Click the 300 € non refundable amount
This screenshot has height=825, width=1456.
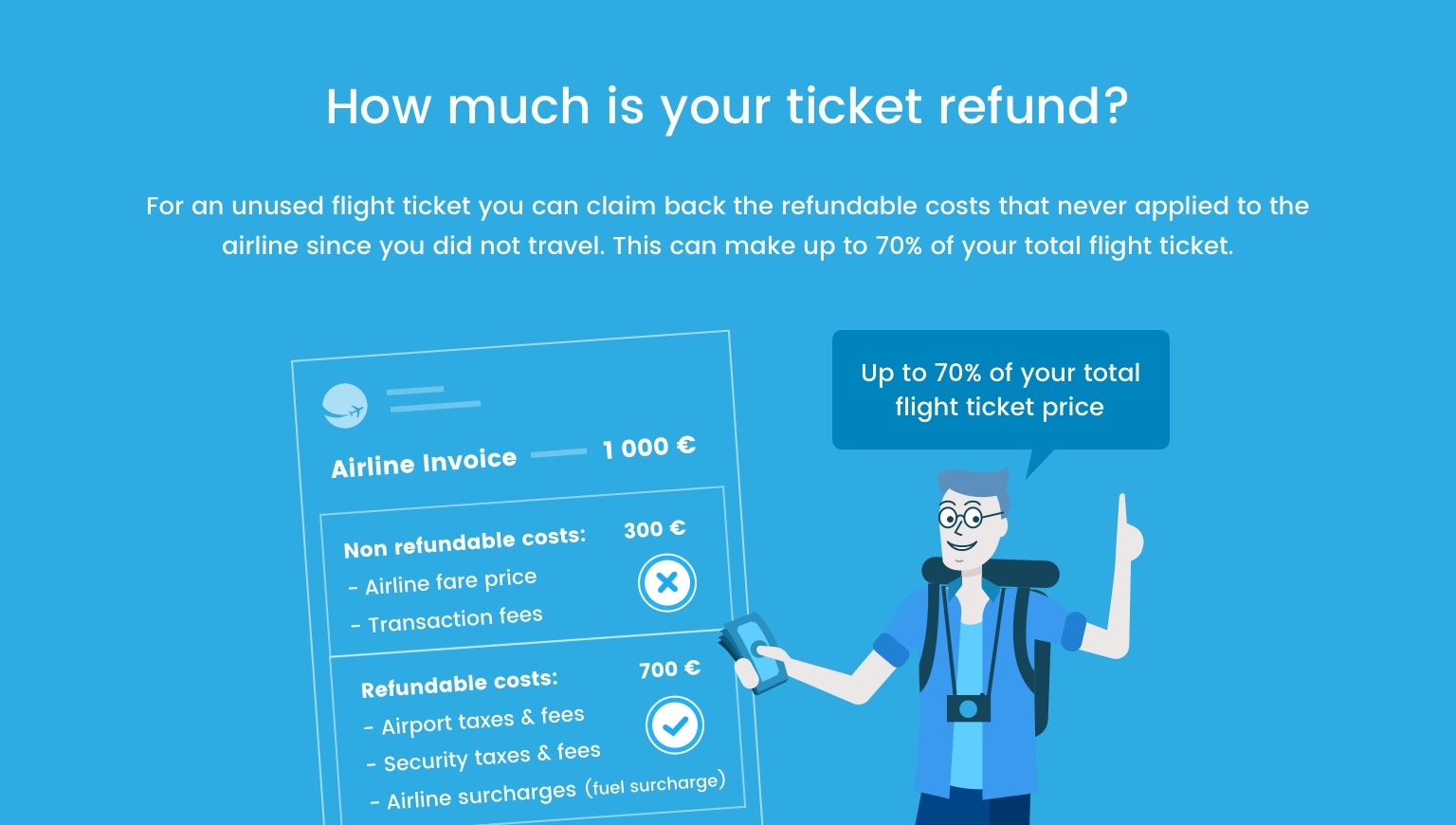[655, 529]
